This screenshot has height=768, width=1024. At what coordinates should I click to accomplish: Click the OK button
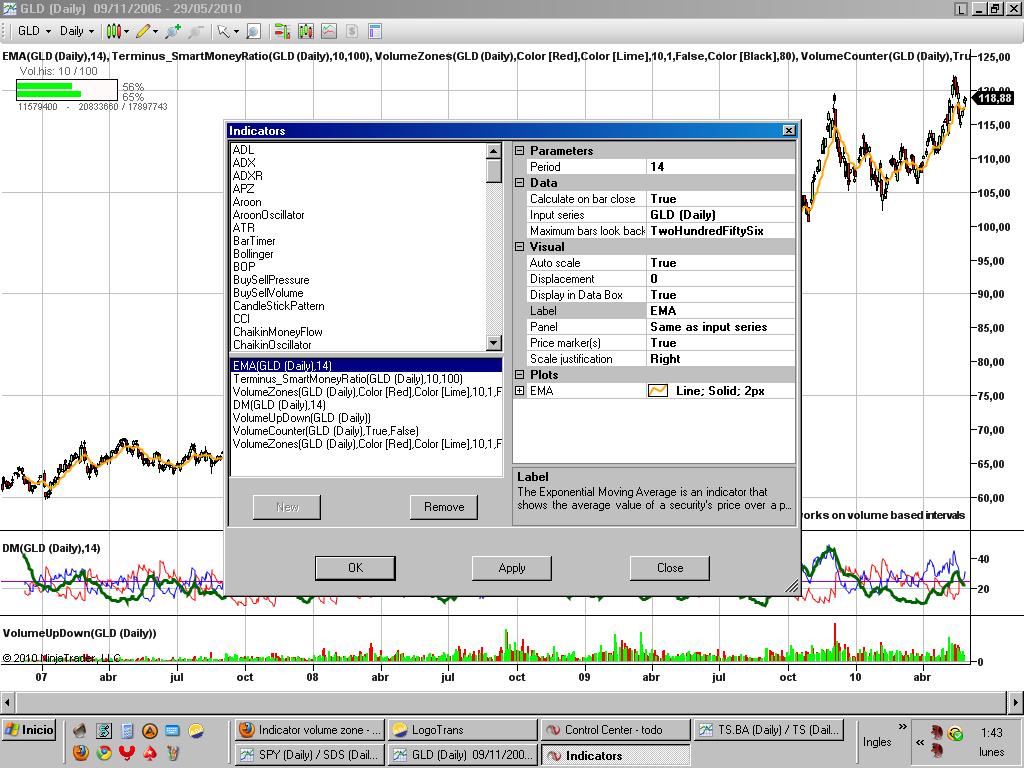point(355,568)
